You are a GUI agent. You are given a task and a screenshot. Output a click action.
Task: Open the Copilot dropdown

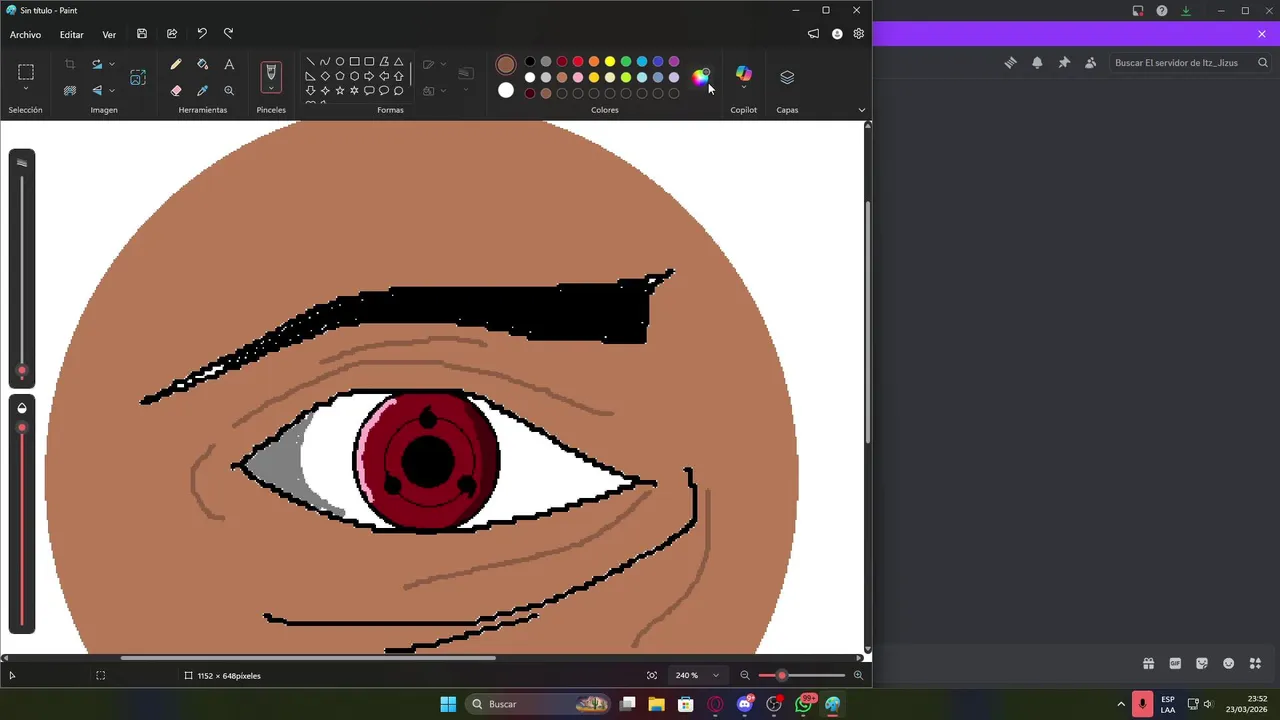(743, 87)
